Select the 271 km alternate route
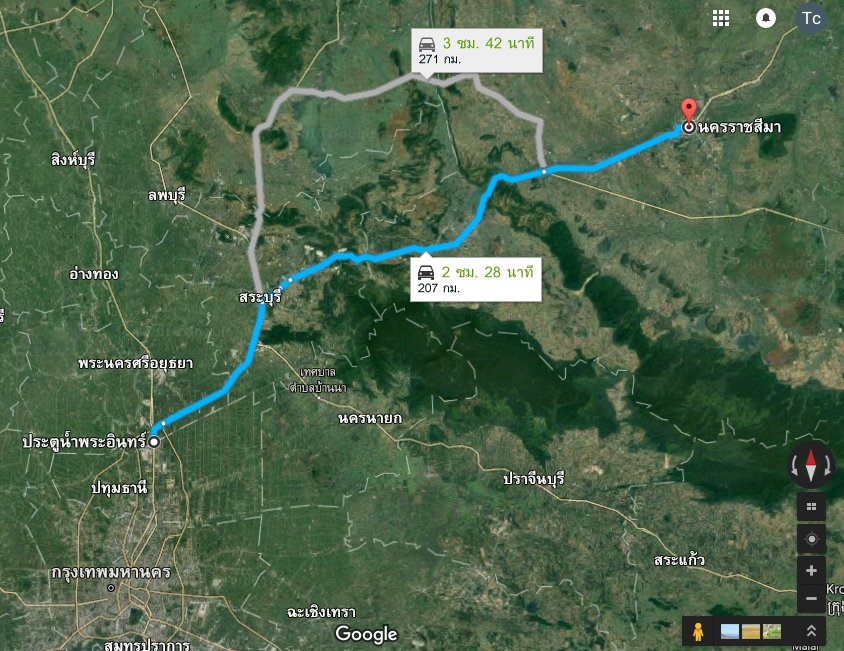The height and width of the screenshot is (651, 844). click(x=477, y=51)
